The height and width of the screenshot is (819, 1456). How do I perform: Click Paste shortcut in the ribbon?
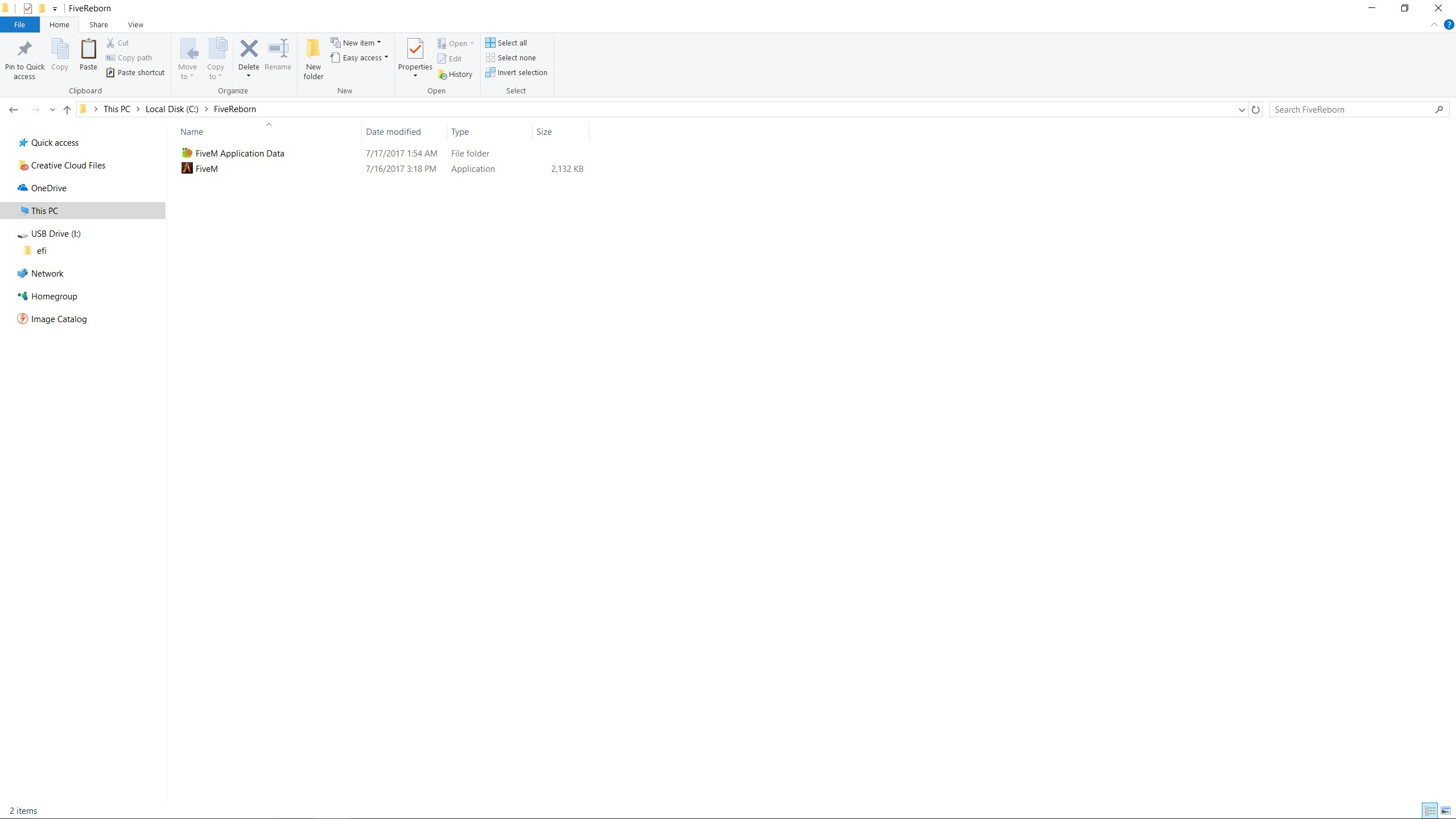135,72
